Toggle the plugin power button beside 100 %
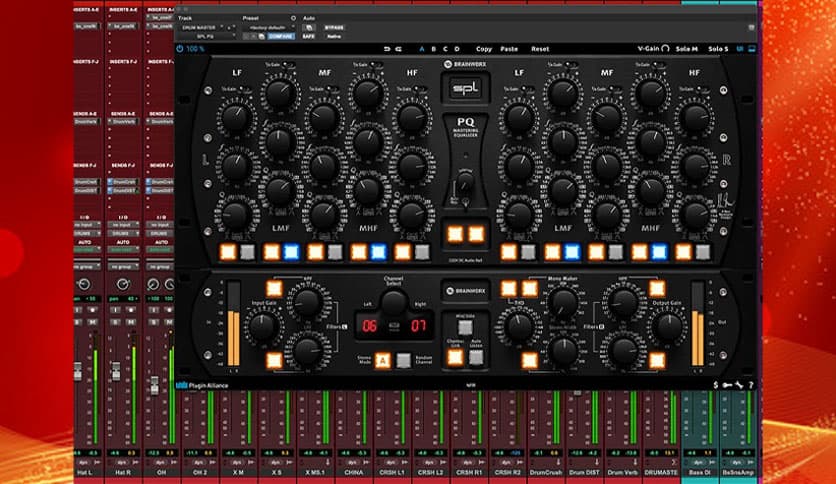Viewport: 836px width, 484px height. [180, 49]
